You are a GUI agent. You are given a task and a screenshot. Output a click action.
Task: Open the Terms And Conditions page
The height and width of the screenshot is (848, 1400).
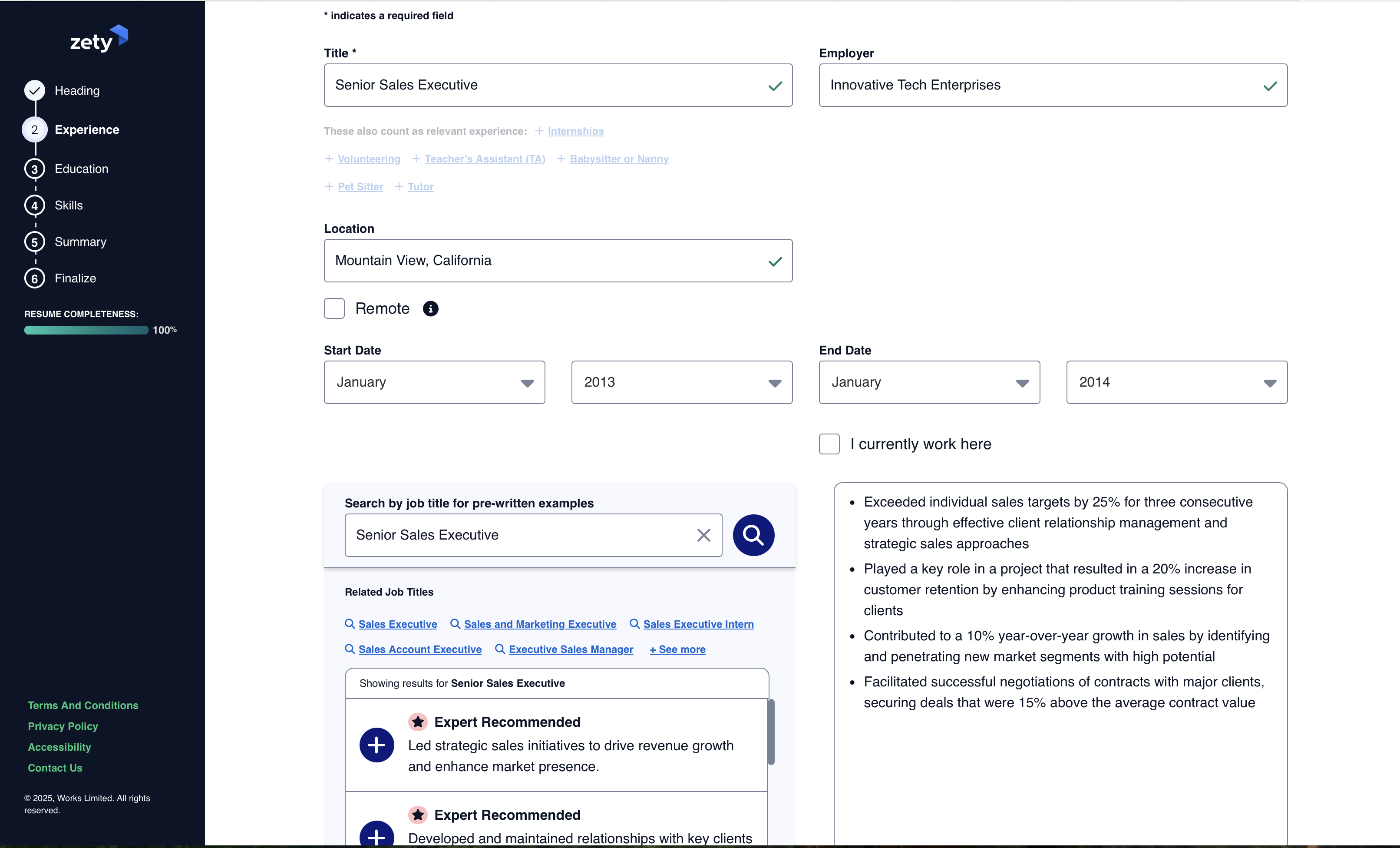[x=83, y=705]
